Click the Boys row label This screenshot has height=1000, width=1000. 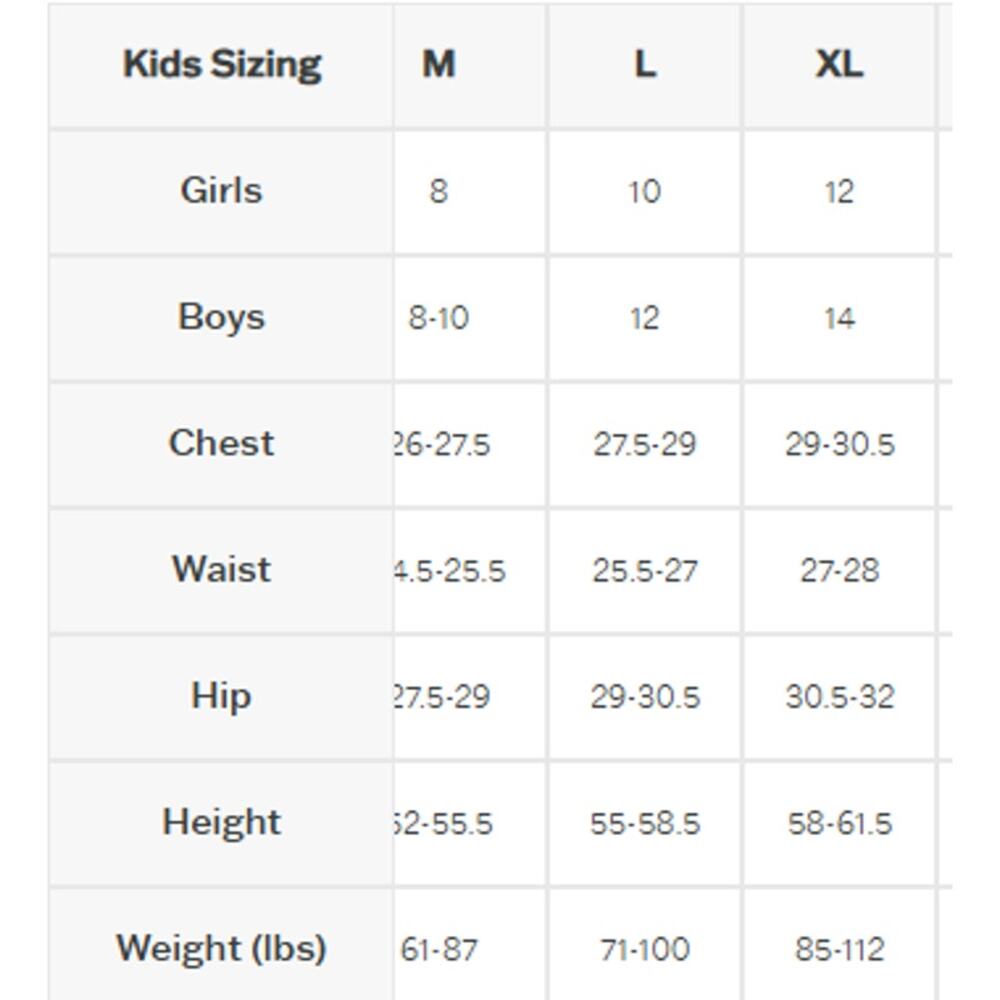click(221, 317)
